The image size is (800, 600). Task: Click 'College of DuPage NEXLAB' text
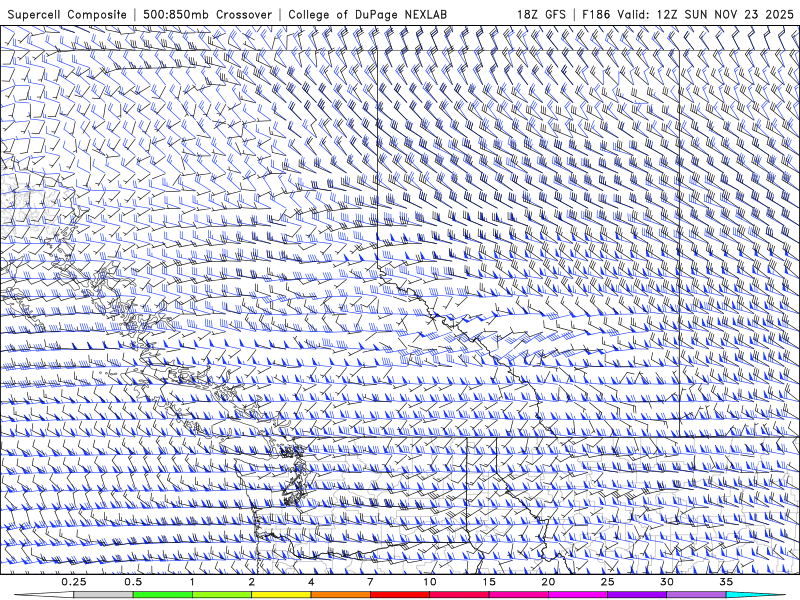click(x=367, y=14)
